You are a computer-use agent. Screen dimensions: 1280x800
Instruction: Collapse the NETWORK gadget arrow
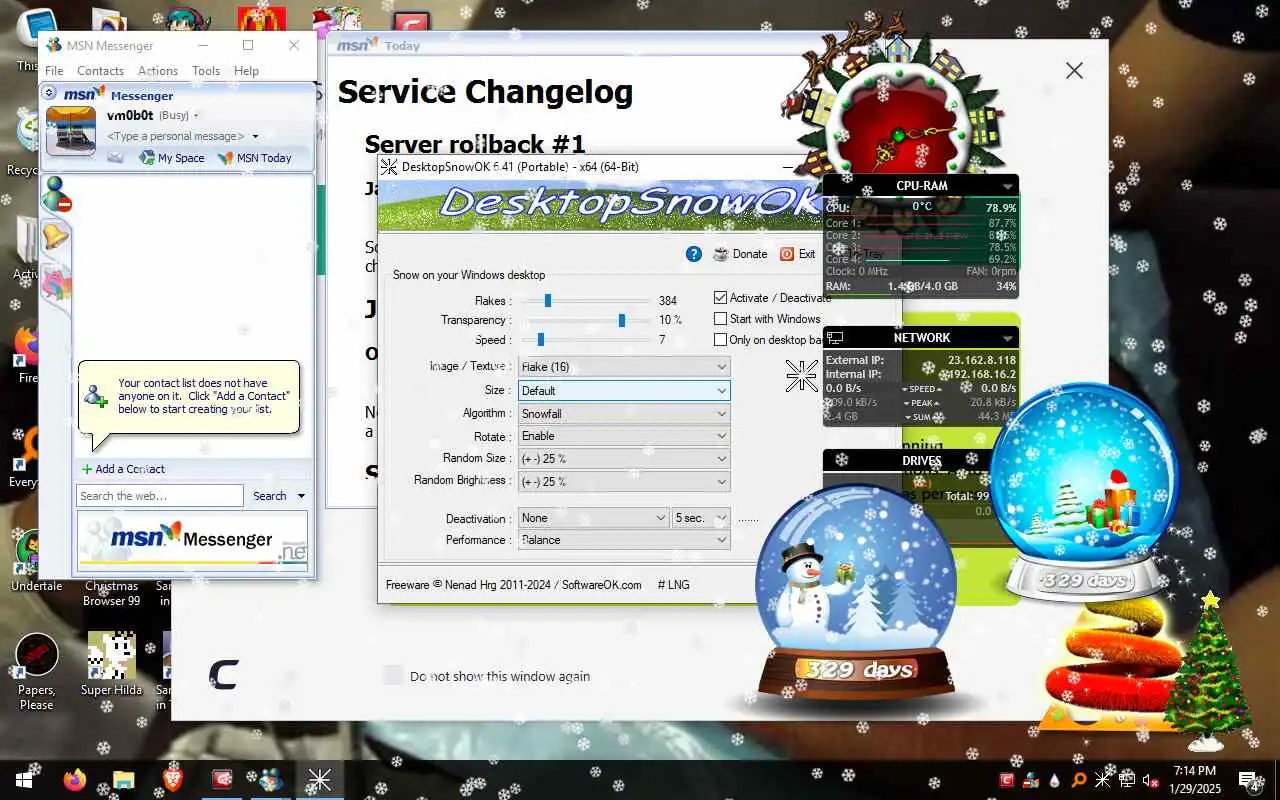pos(1007,338)
